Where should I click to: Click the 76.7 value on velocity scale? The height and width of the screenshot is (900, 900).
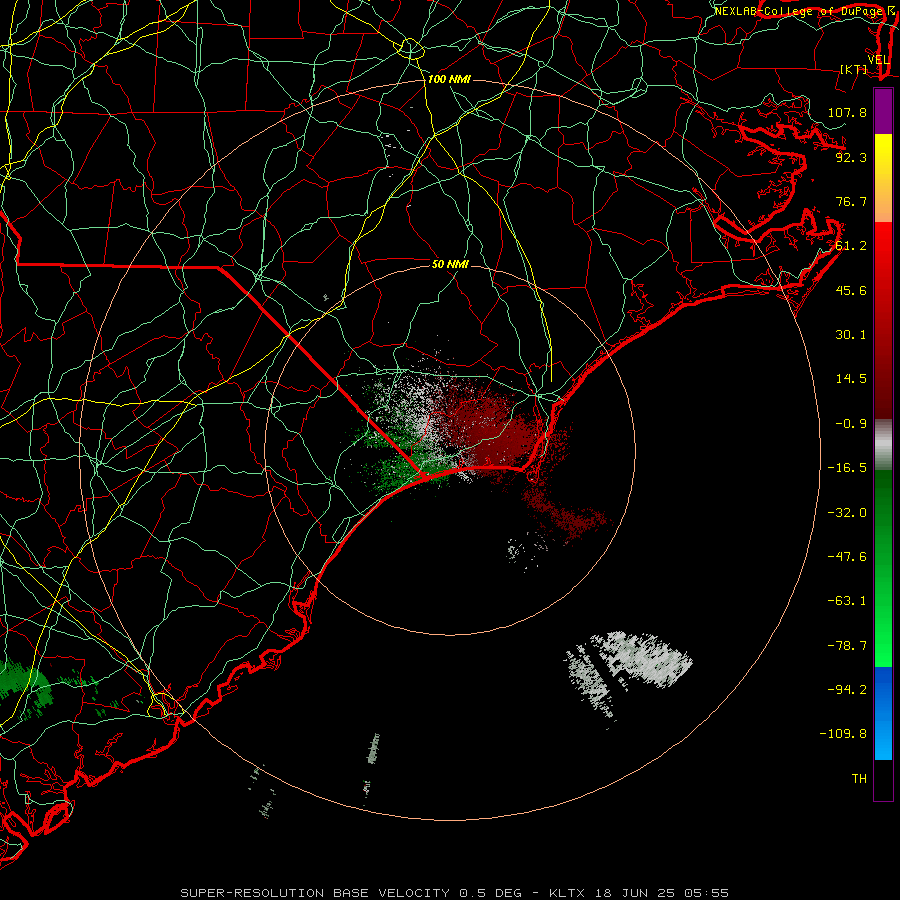(x=851, y=201)
